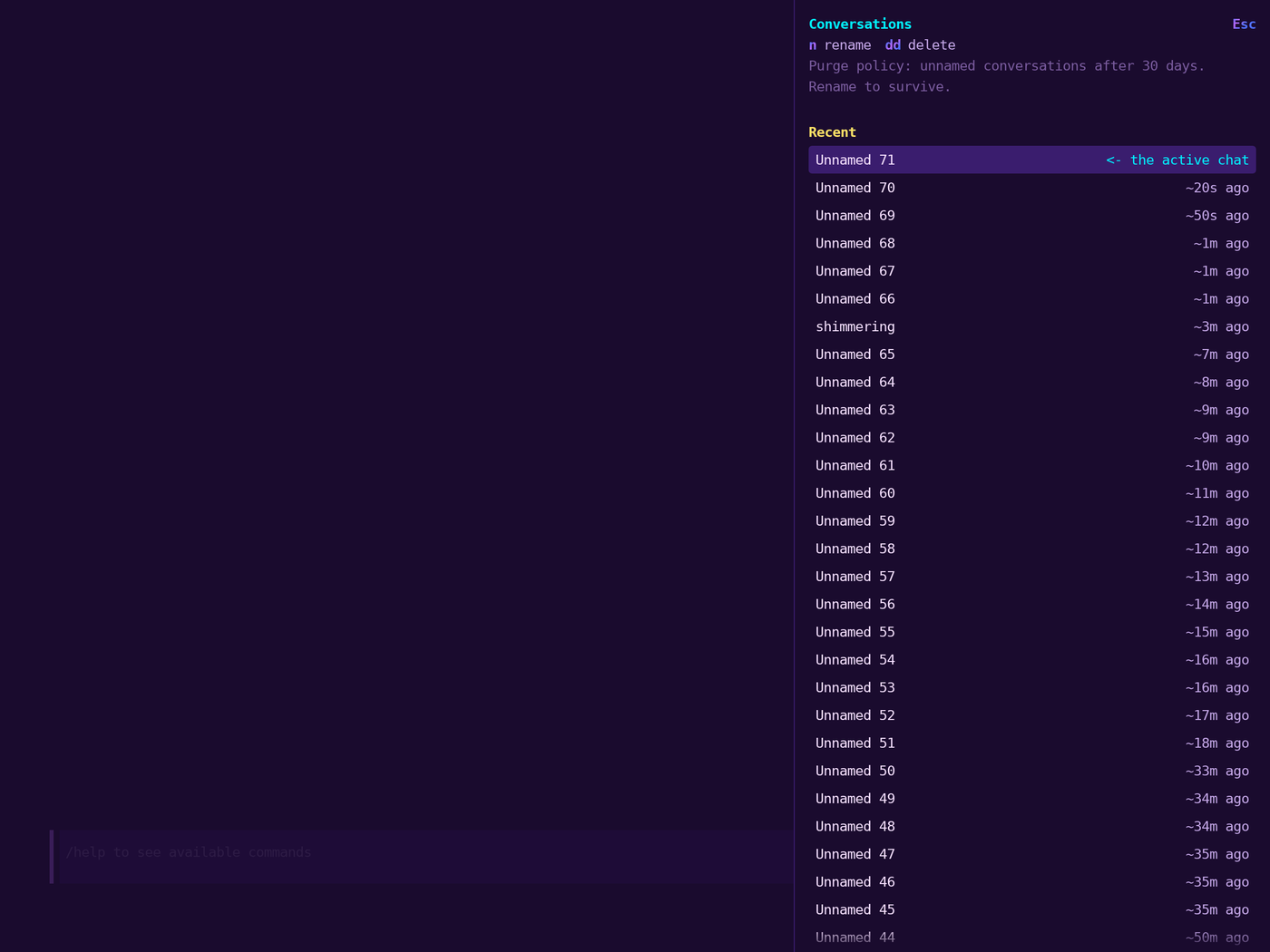
Task: Close the Conversations panel with the Esc button
Action: click(1244, 24)
